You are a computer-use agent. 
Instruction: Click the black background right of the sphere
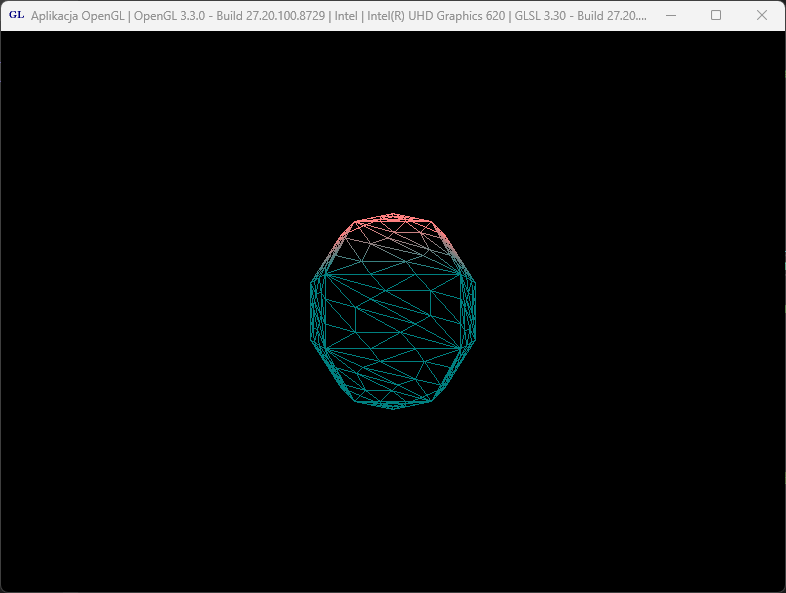point(630,311)
